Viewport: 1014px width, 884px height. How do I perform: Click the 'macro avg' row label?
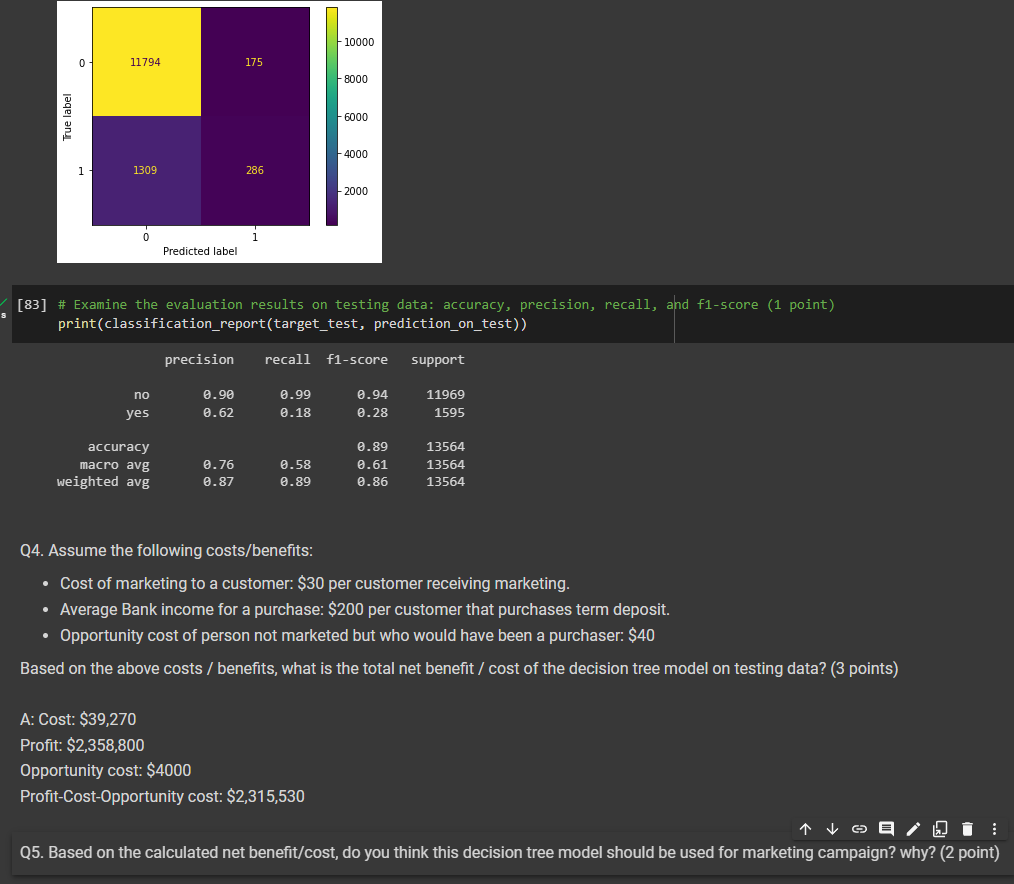click(x=114, y=464)
